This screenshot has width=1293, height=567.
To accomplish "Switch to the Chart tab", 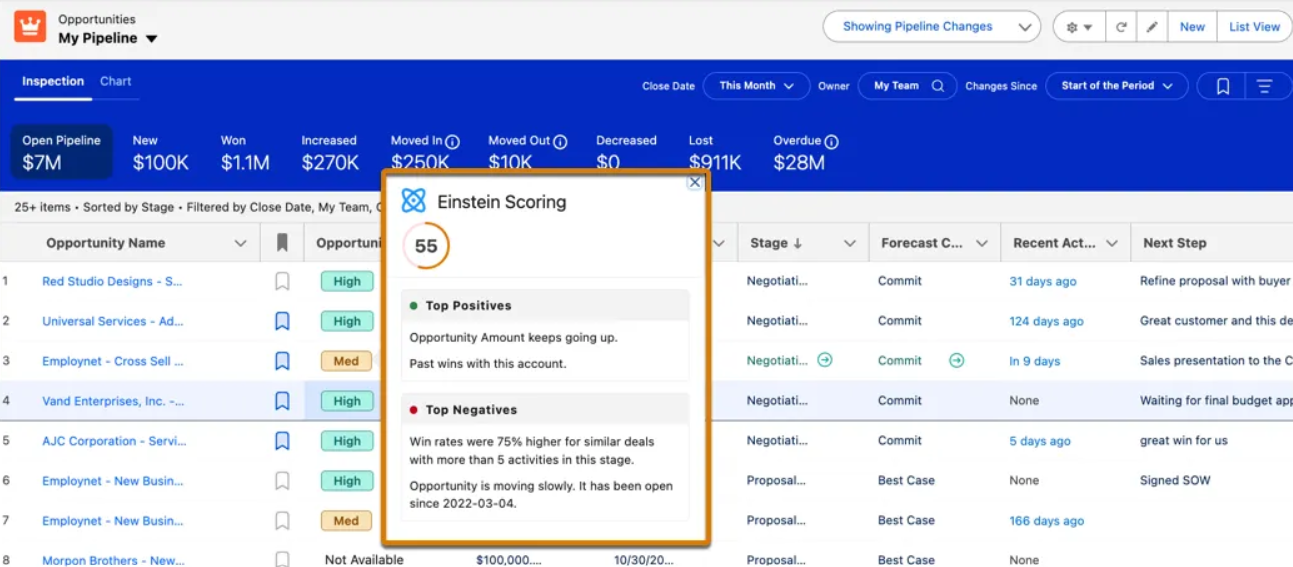I will [x=115, y=82].
